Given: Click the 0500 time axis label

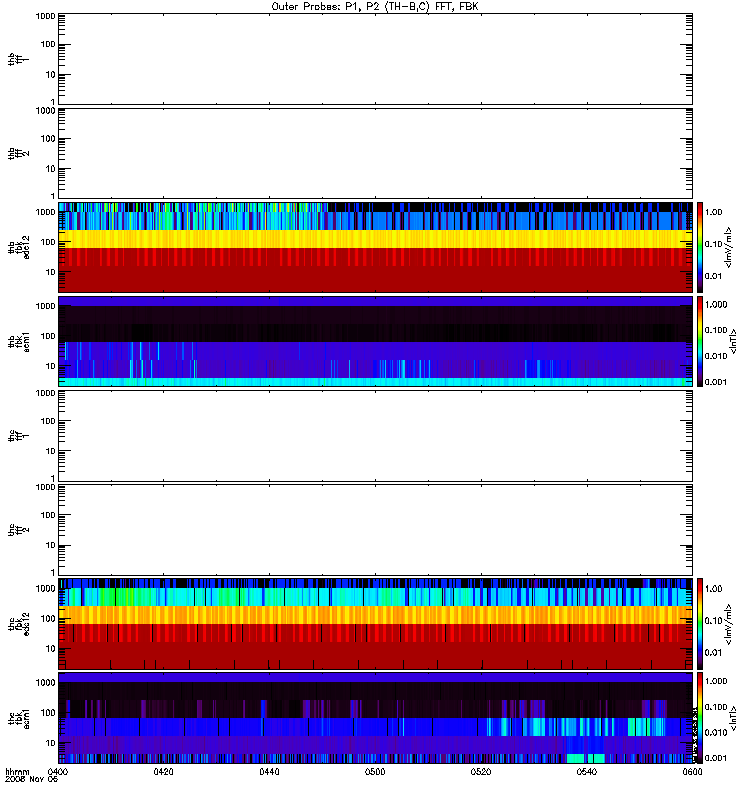Looking at the screenshot, I should click(x=375, y=772).
